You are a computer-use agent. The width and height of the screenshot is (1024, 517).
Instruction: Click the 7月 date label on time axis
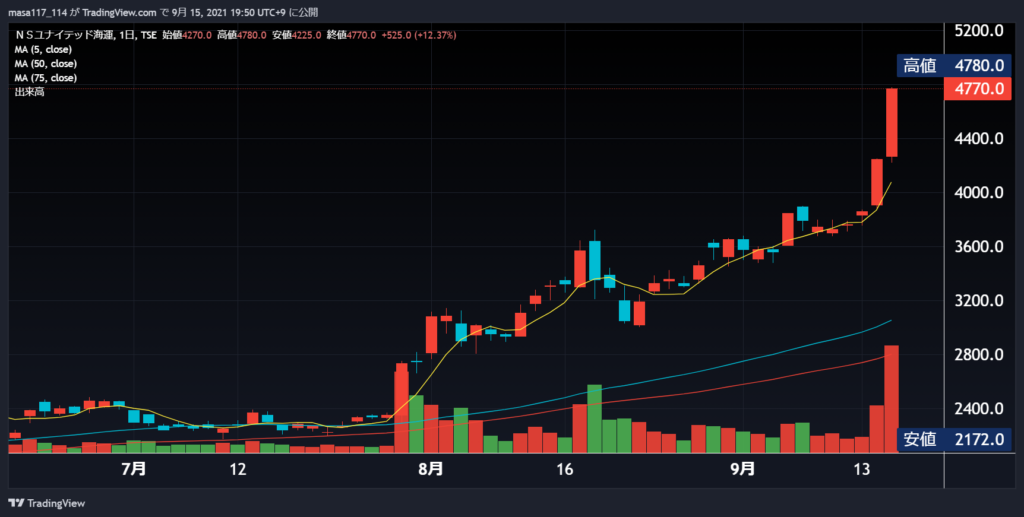pyautogui.click(x=134, y=469)
